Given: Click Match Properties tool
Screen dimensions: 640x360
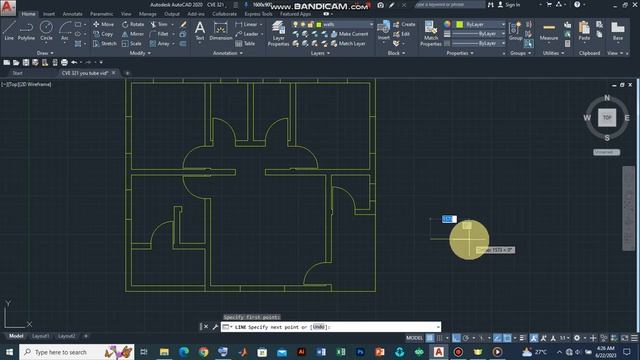Looking at the screenshot, I should coord(431,33).
